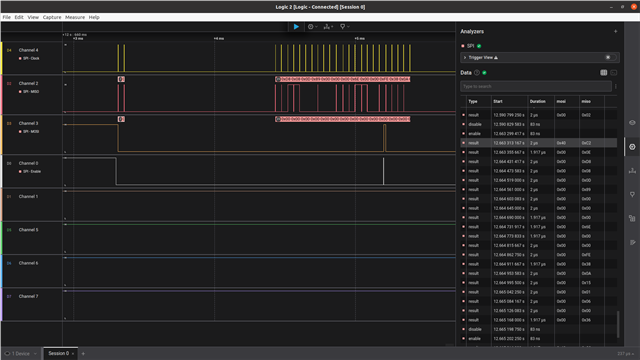Click the SPI - MISO label under Channel 2
The image size is (640, 360).
31,91
